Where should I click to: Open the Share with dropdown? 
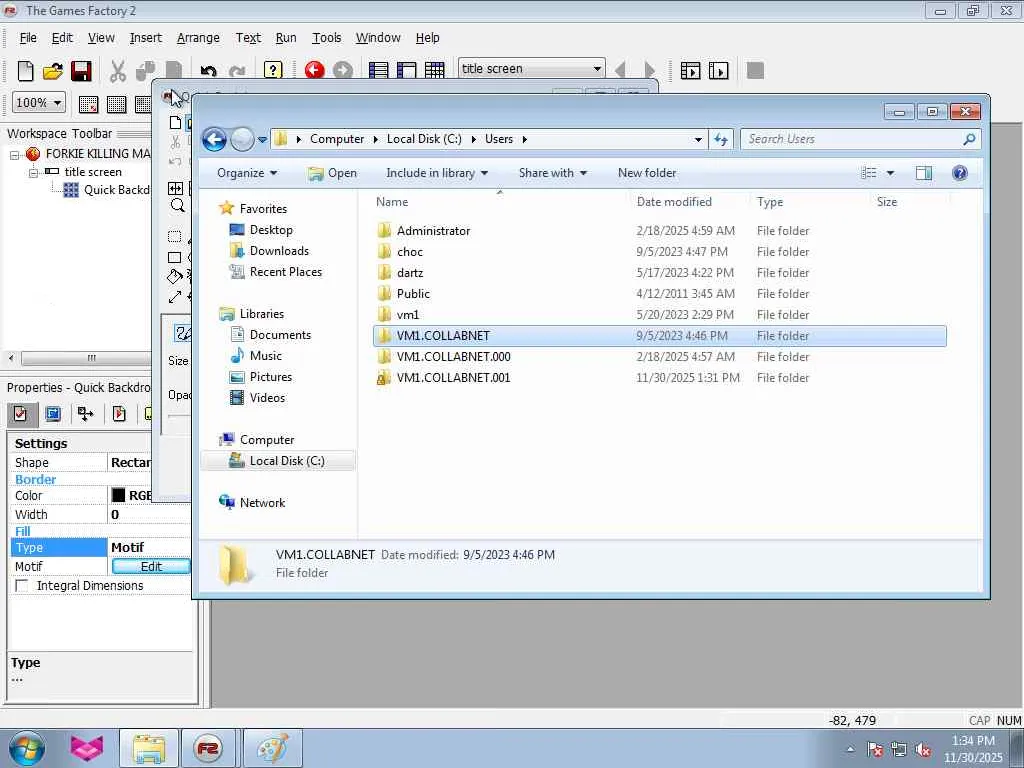pyautogui.click(x=552, y=173)
